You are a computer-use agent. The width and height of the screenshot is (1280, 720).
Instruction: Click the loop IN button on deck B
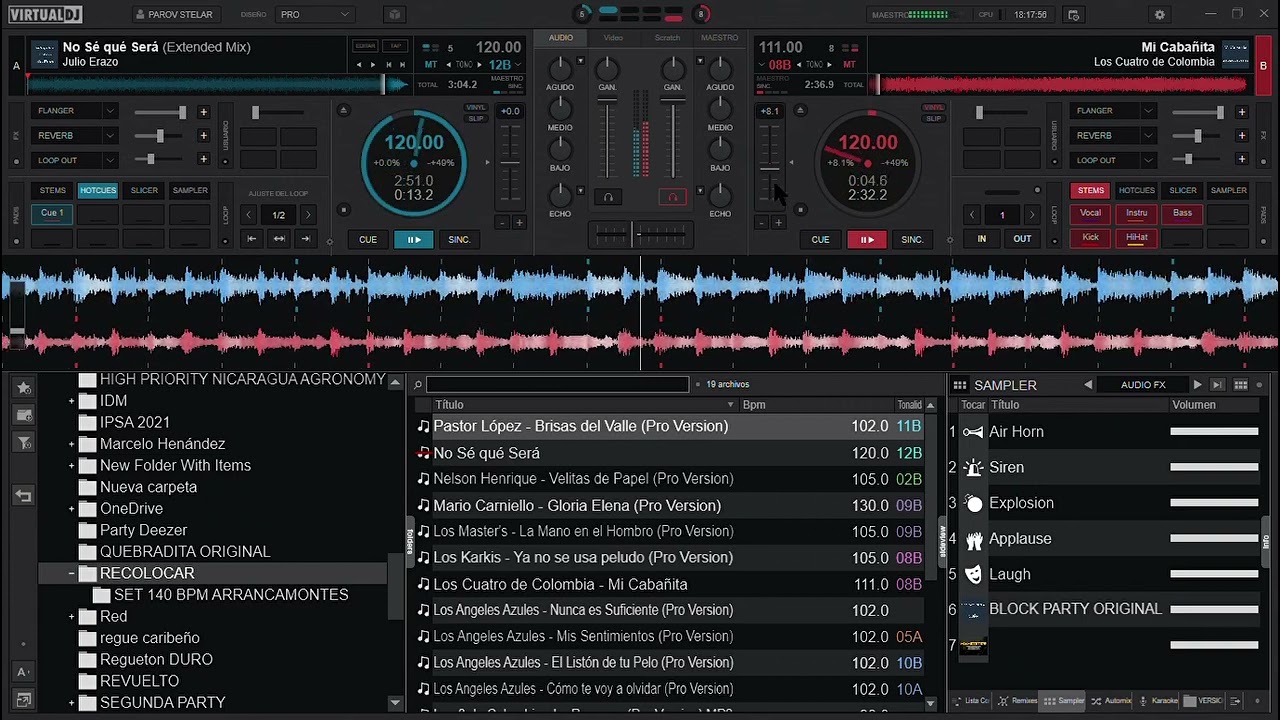pos(982,239)
